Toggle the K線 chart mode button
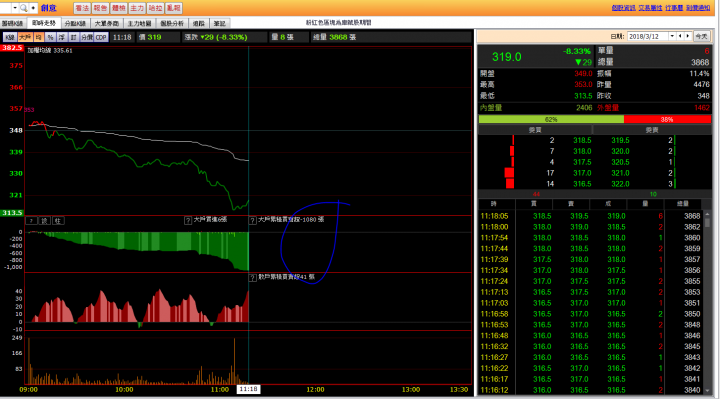This screenshot has height=399, width=720. click(10, 37)
